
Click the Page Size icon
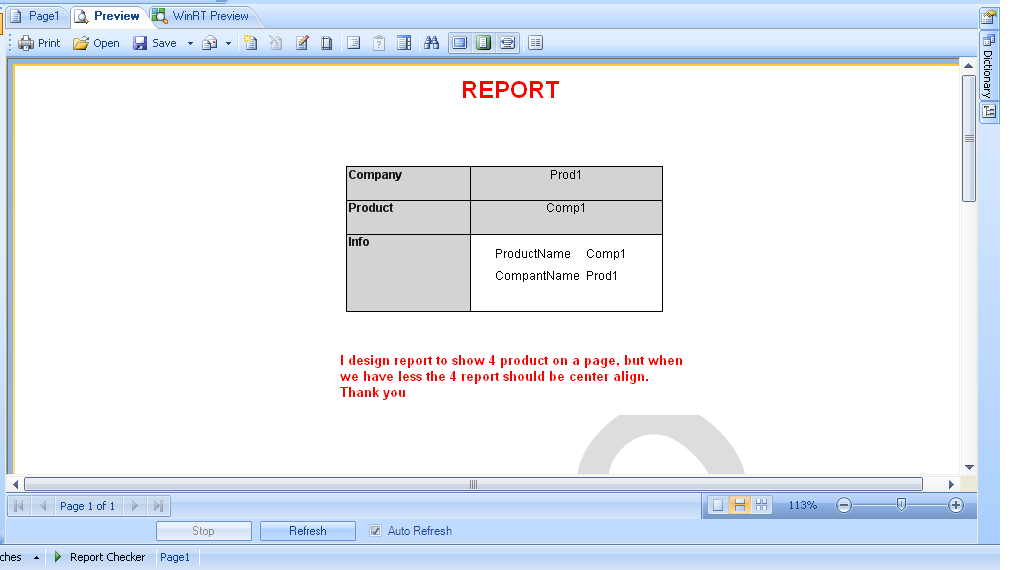click(x=327, y=43)
